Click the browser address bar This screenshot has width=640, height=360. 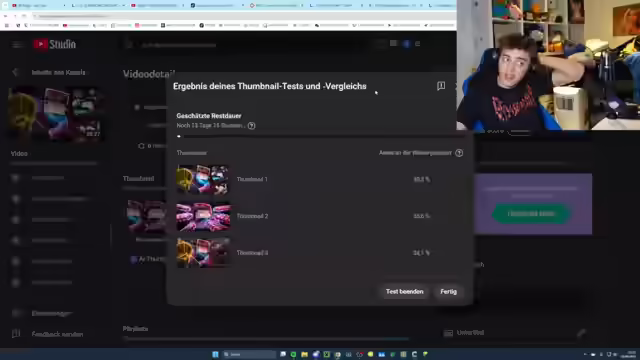(x=241, y=16)
